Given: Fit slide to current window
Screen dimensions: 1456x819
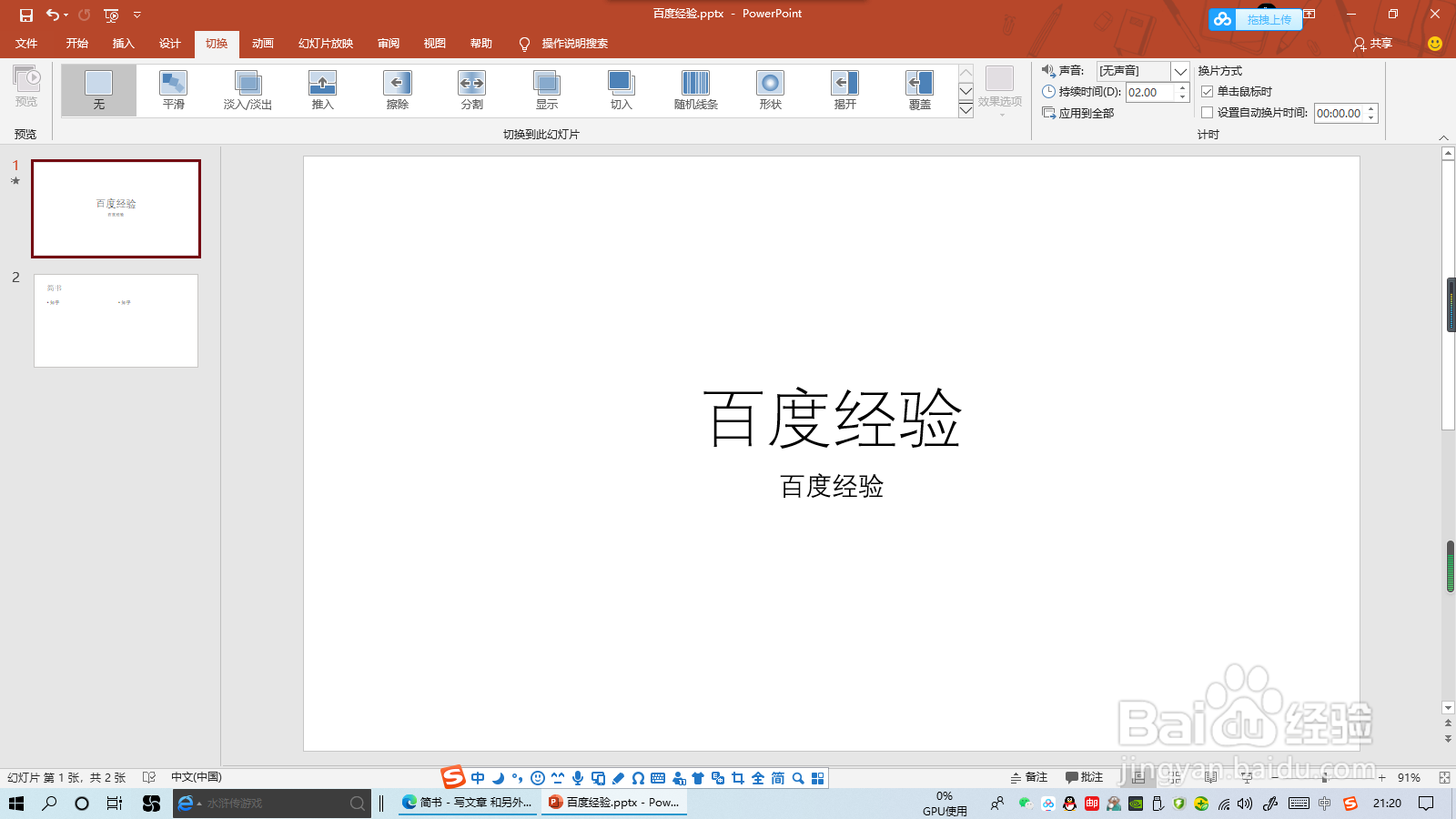Looking at the screenshot, I should 1444,777.
